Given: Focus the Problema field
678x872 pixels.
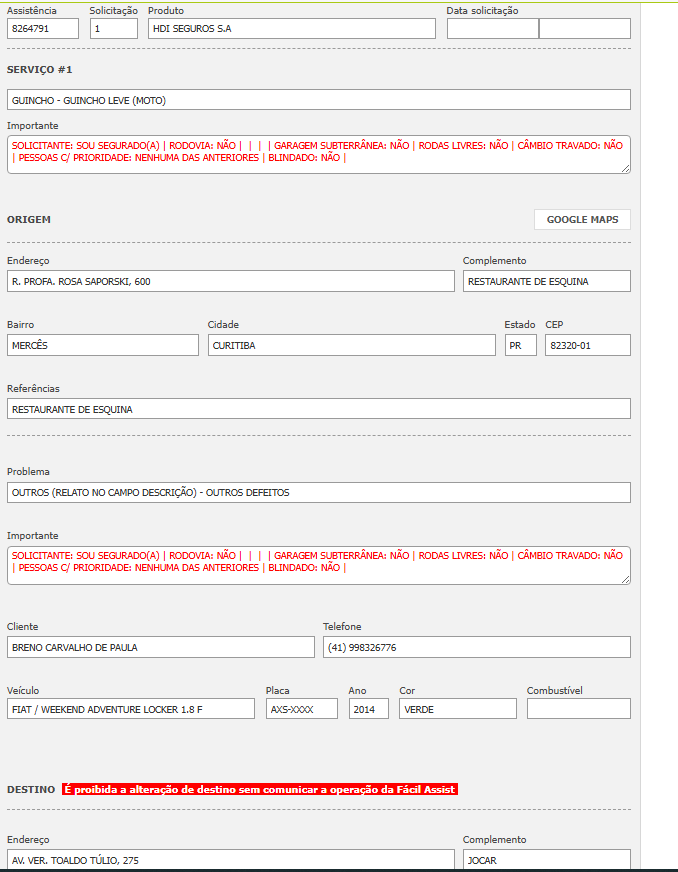Looking at the screenshot, I should [x=318, y=493].
